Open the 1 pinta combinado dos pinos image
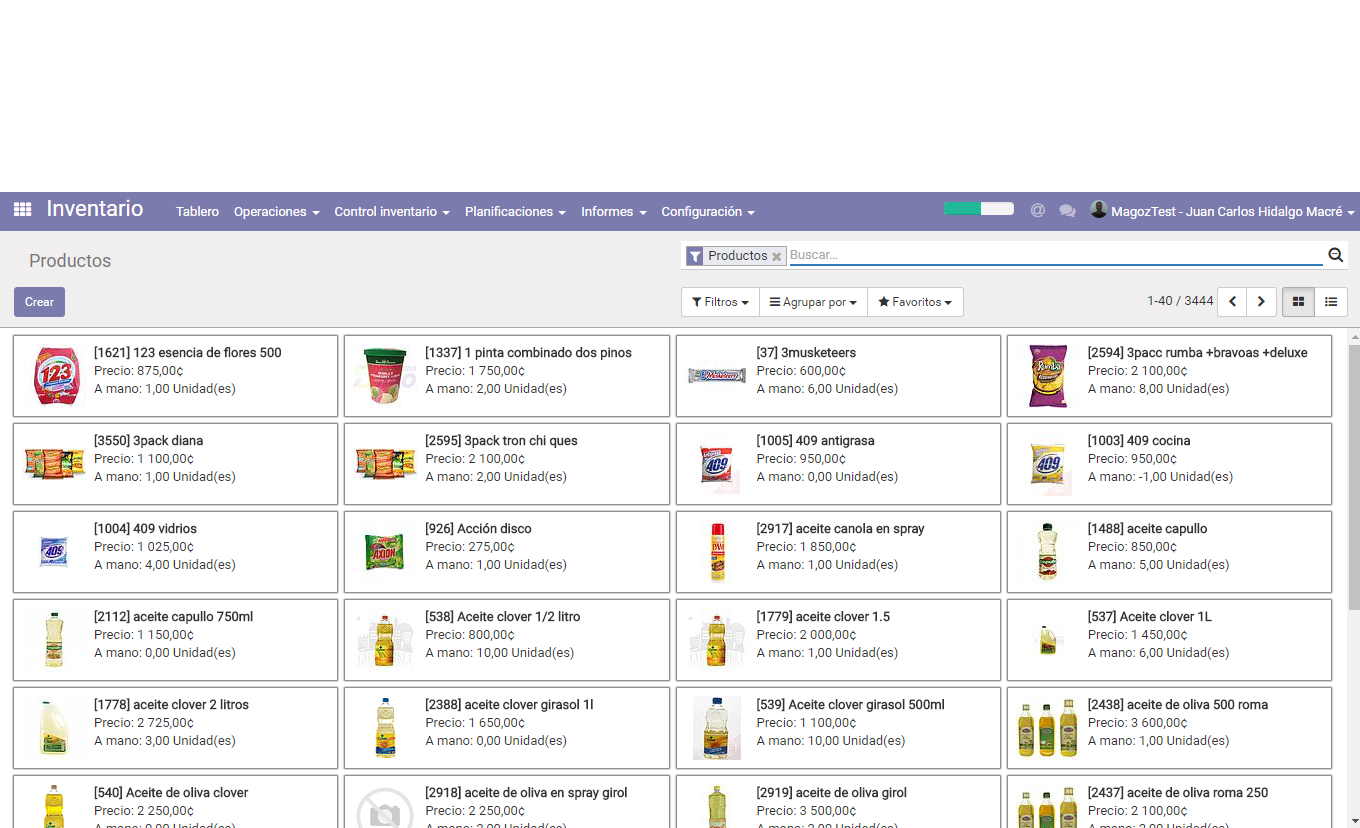This screenshot has width=1360, height=828. tap(386, 376)
